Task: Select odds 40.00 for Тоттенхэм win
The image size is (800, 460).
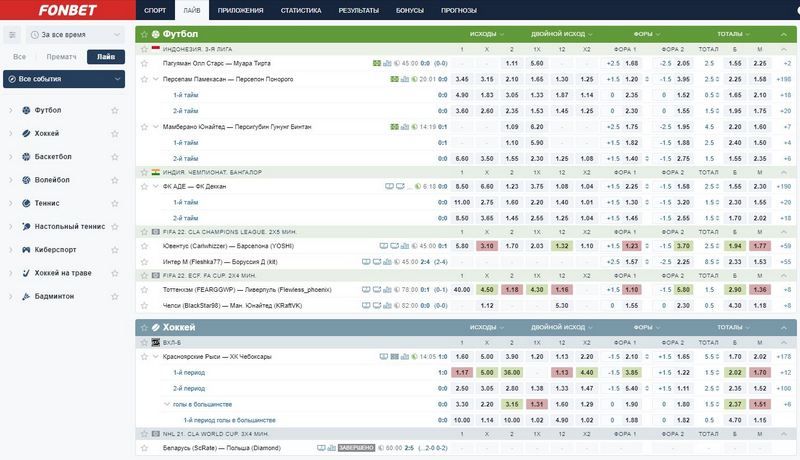Action: pyautogui.click(x=462, y=290)
